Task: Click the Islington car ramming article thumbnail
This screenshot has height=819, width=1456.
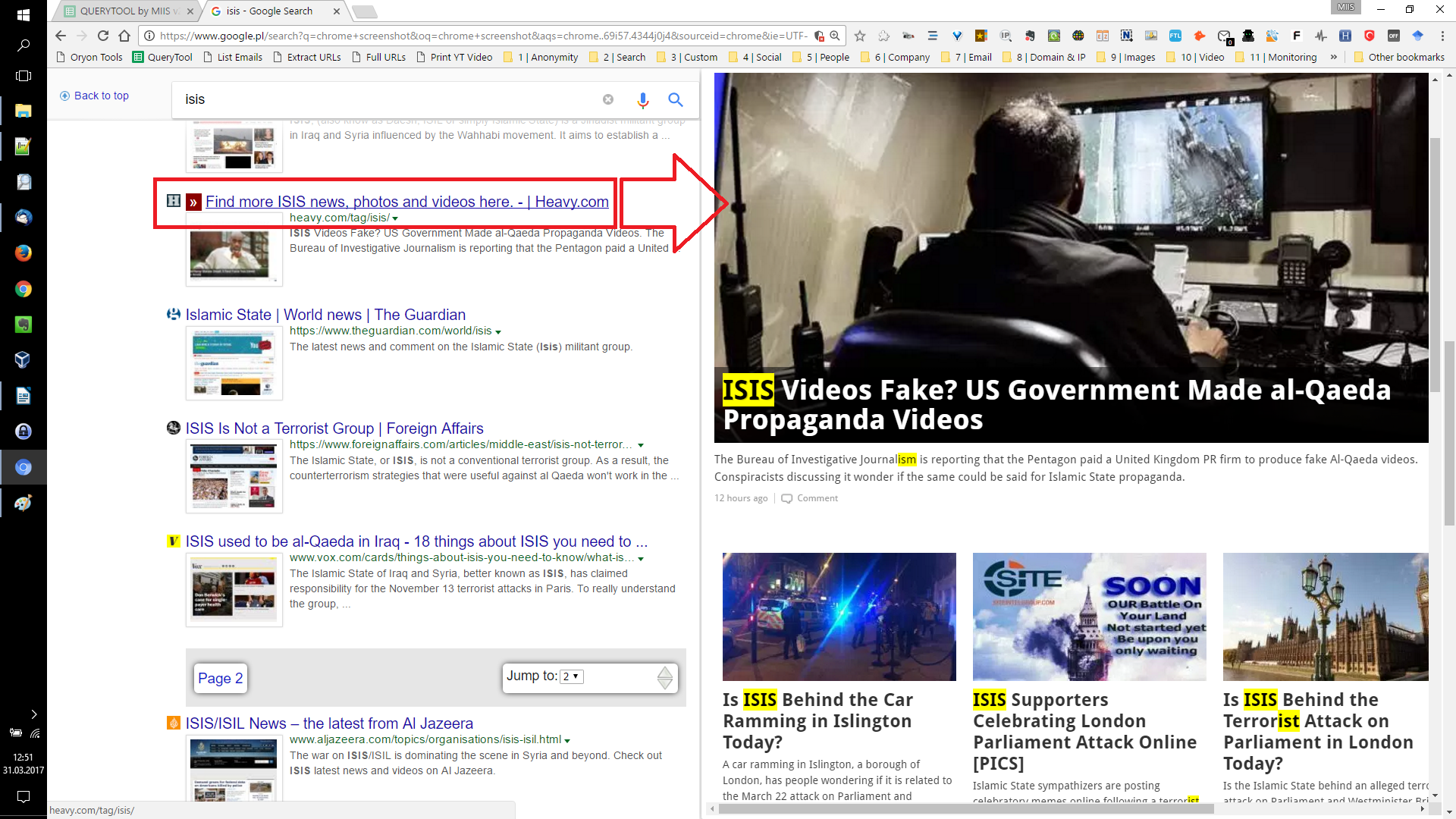Action: pyautogui.click(x=839, y=617)
